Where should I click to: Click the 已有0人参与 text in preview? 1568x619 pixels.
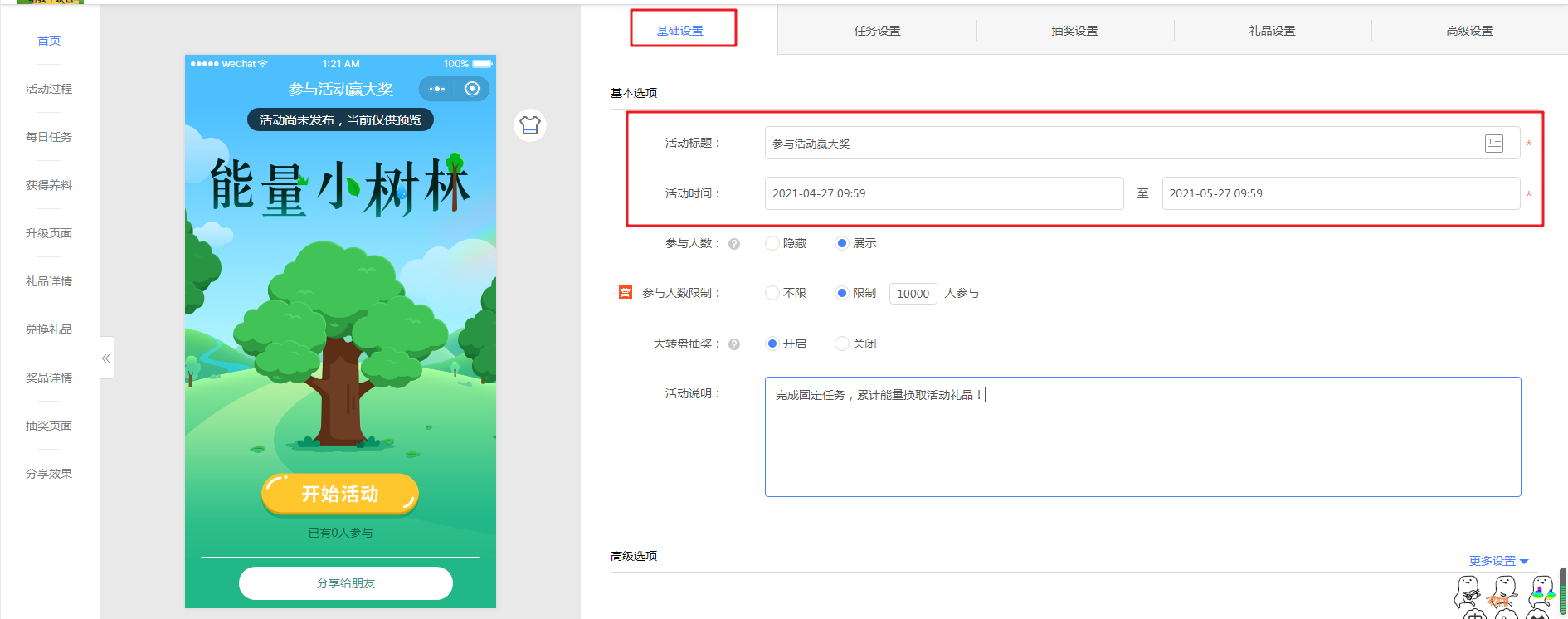point(340,533)
